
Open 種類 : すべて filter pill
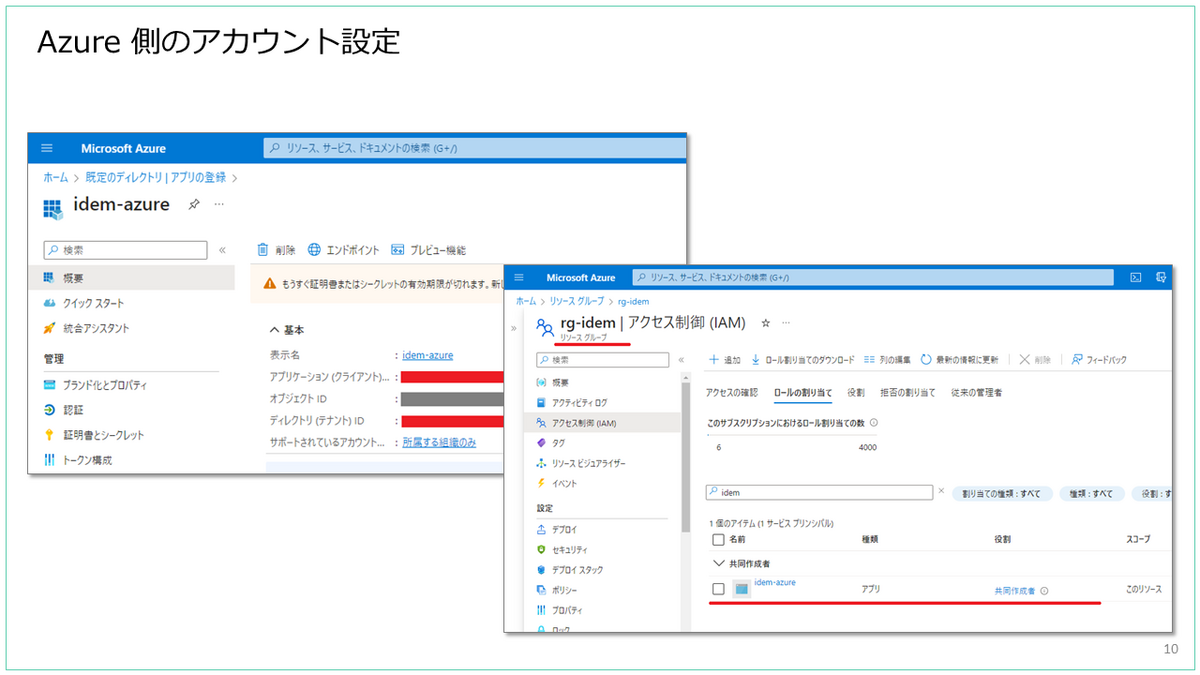1092,493
